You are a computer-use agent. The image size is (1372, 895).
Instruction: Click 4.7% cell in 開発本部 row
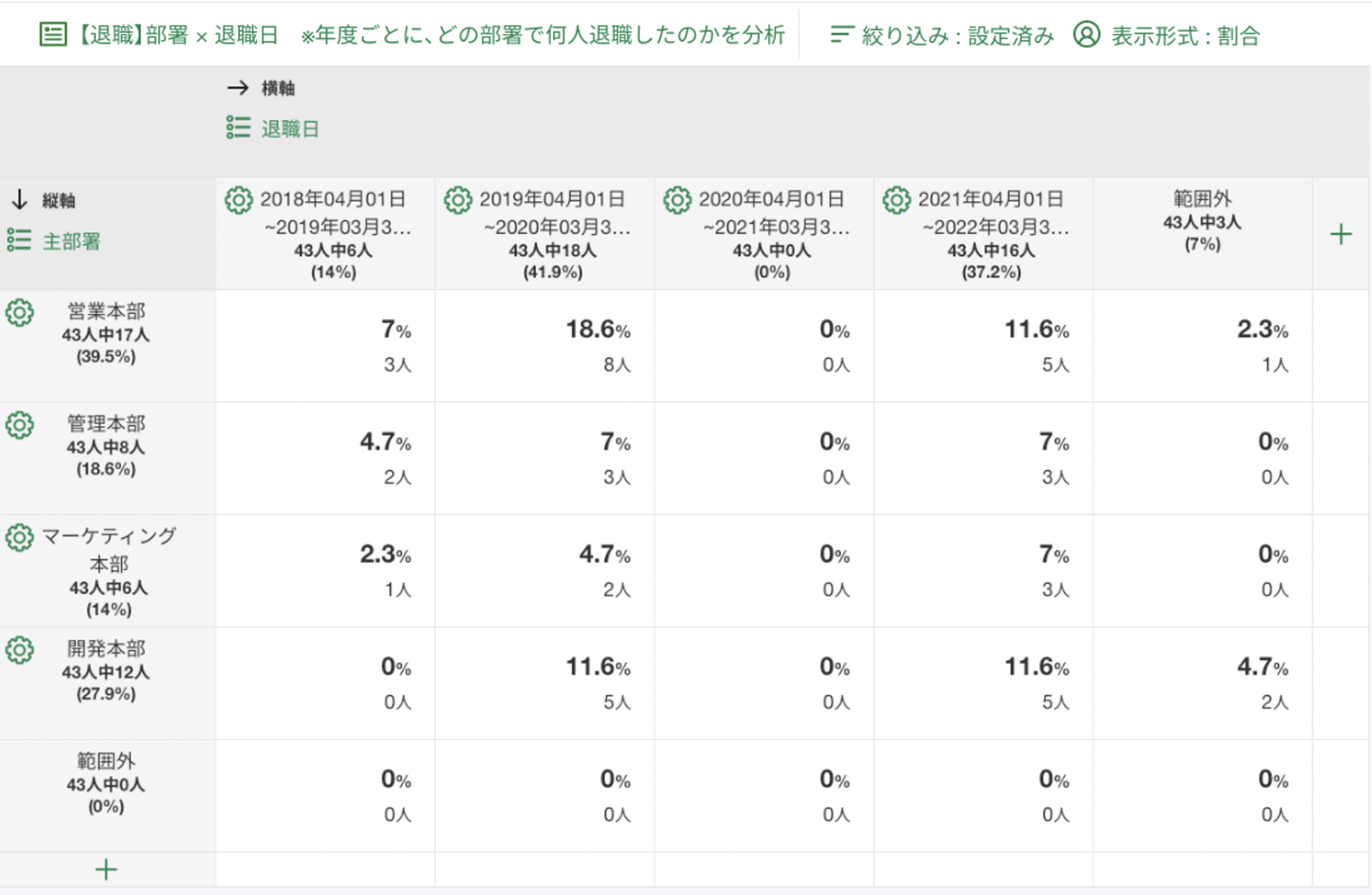coord(1262,683)
